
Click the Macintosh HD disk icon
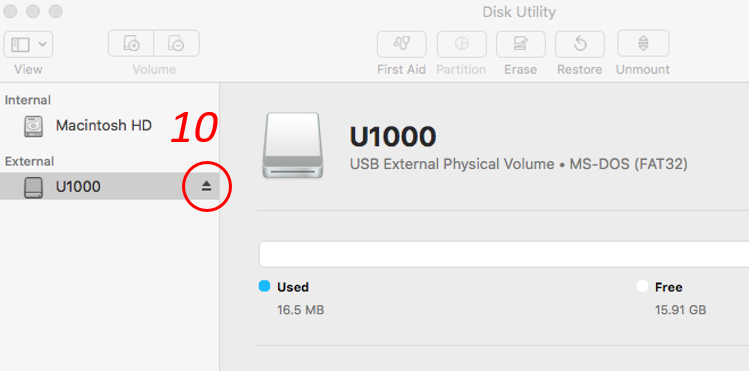point(33,126)
